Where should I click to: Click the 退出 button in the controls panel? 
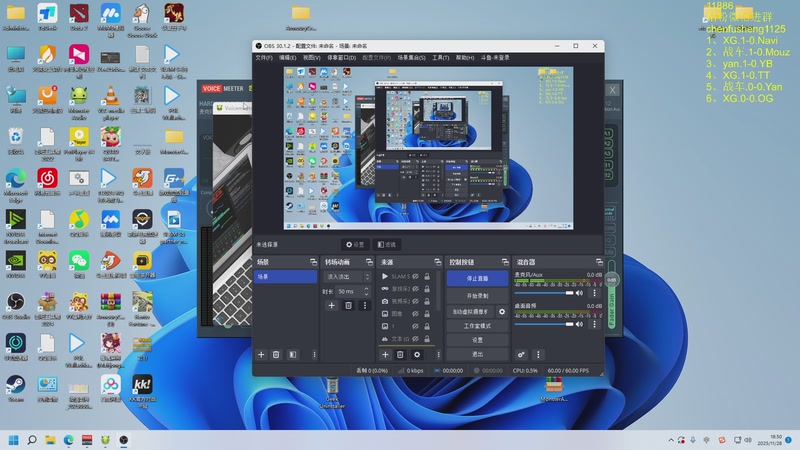click(478, 354)
